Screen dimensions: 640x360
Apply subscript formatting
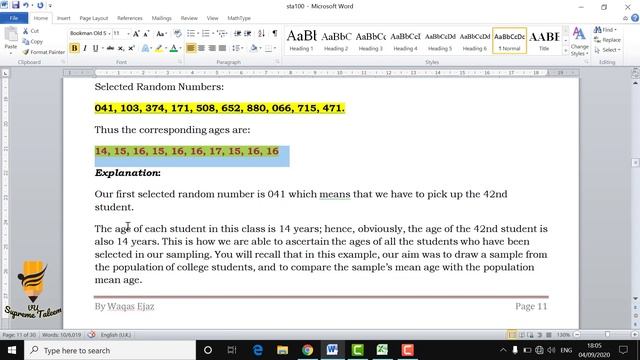[x=121, y=49]
